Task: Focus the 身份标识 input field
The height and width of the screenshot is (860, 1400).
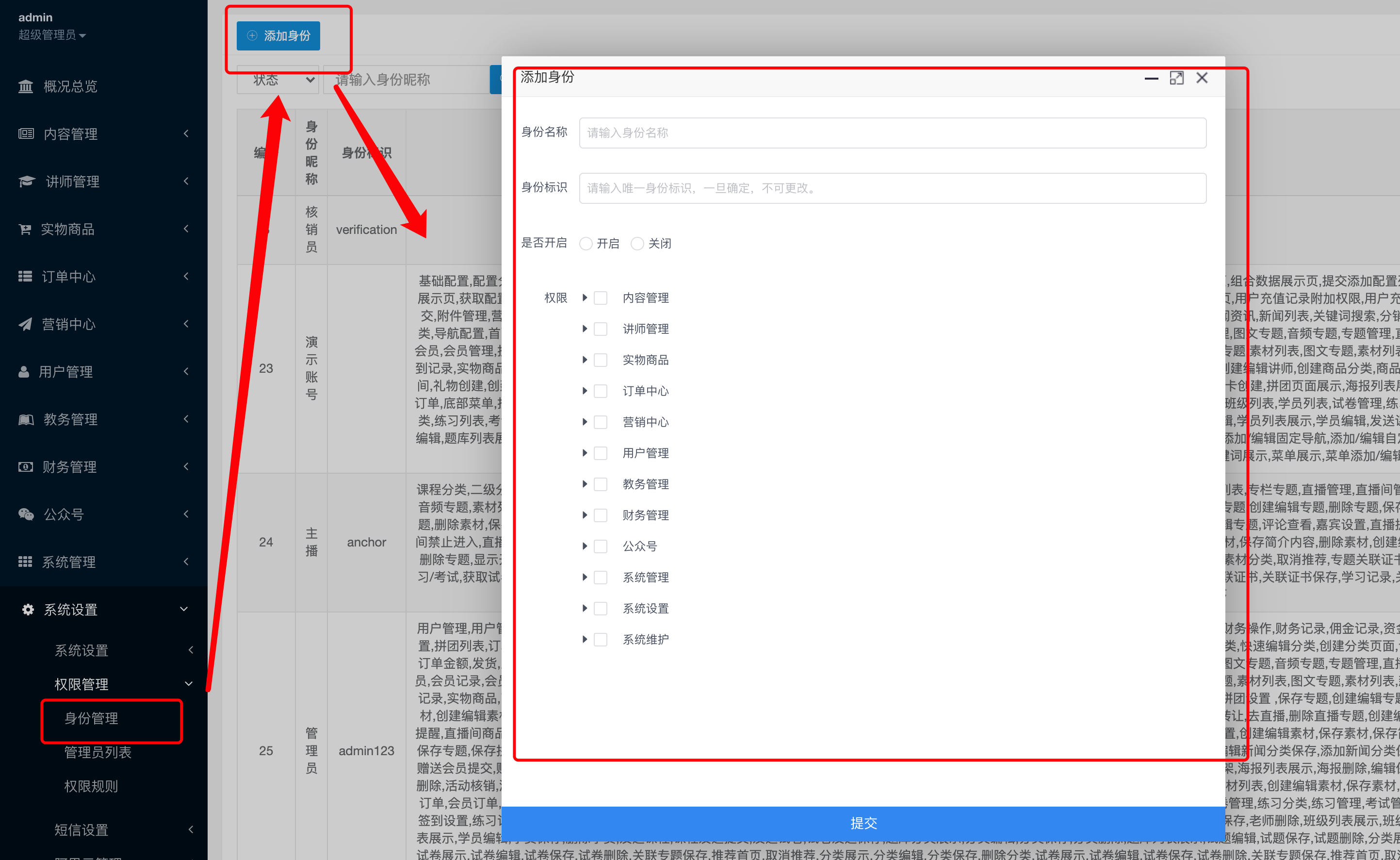Action: click(893, 188)
